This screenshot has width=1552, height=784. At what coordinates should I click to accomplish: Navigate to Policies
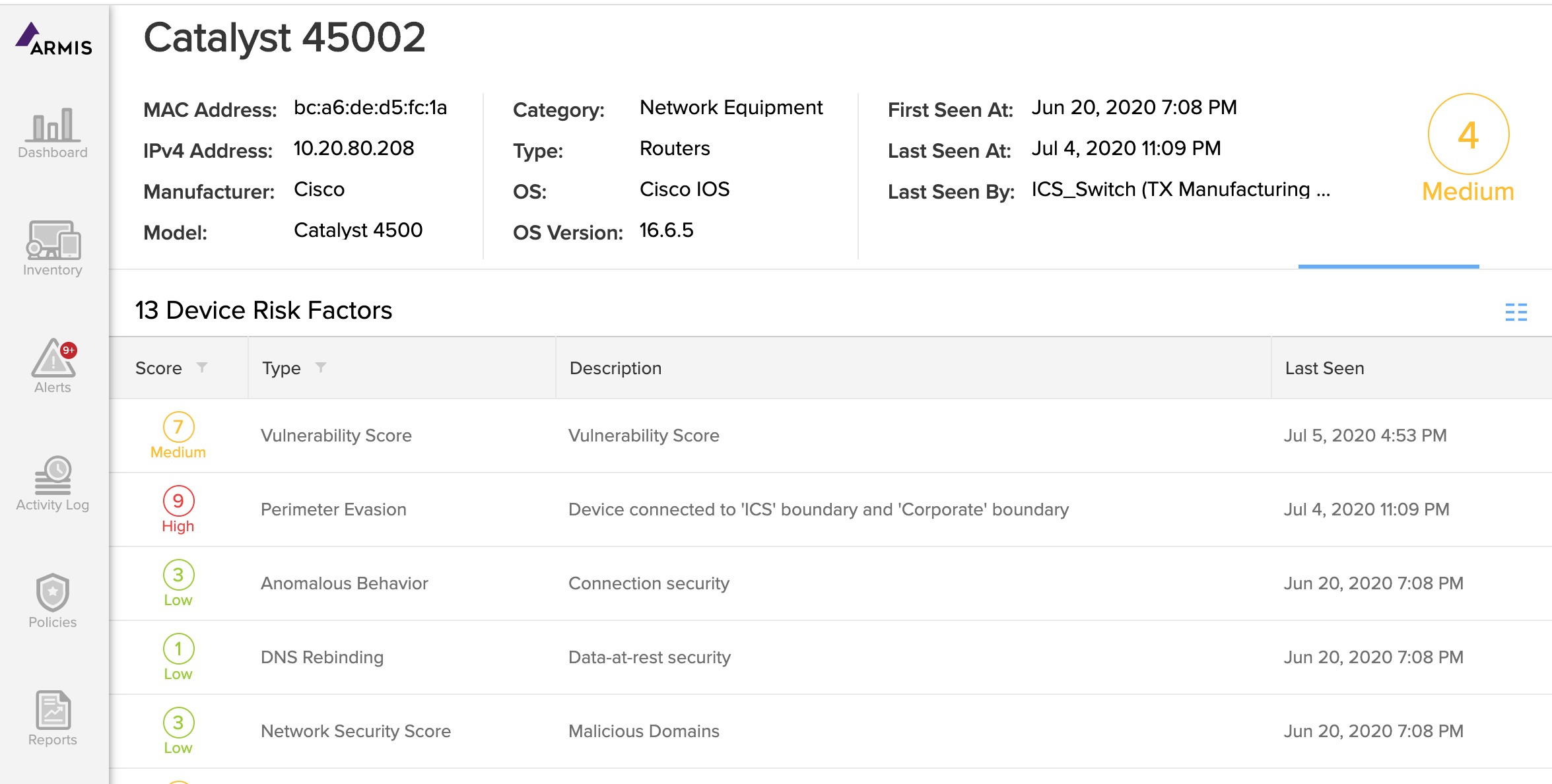tap(53, 601)
